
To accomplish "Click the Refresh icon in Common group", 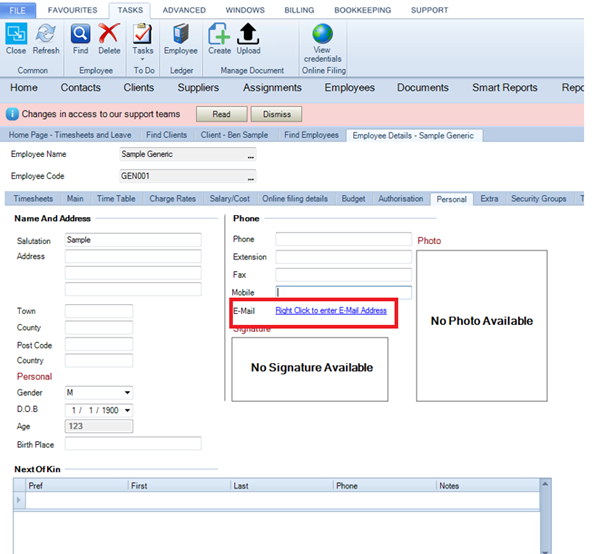I will pos(46,34).
